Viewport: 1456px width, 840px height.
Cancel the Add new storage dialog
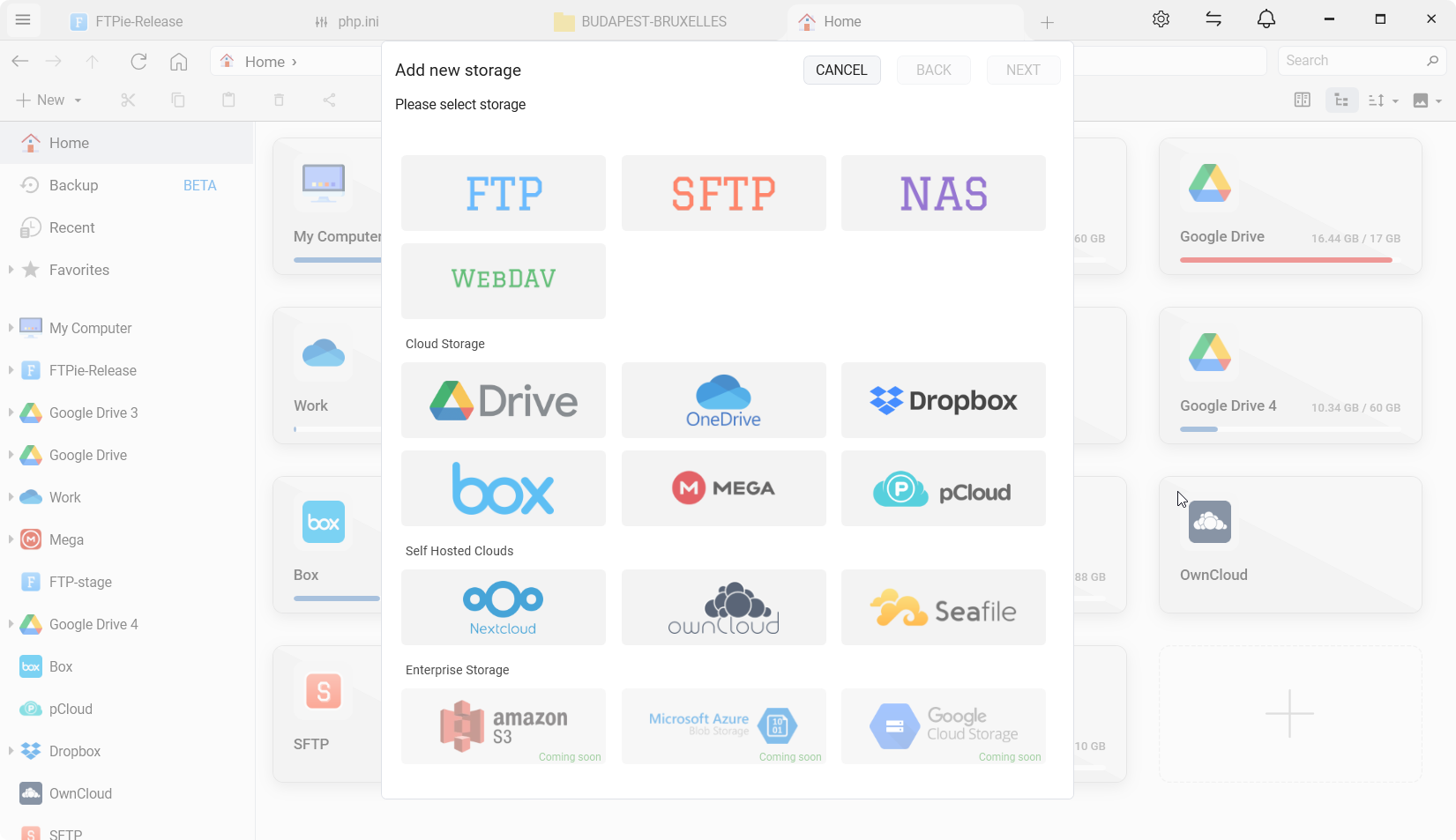(x=841, y=71)
